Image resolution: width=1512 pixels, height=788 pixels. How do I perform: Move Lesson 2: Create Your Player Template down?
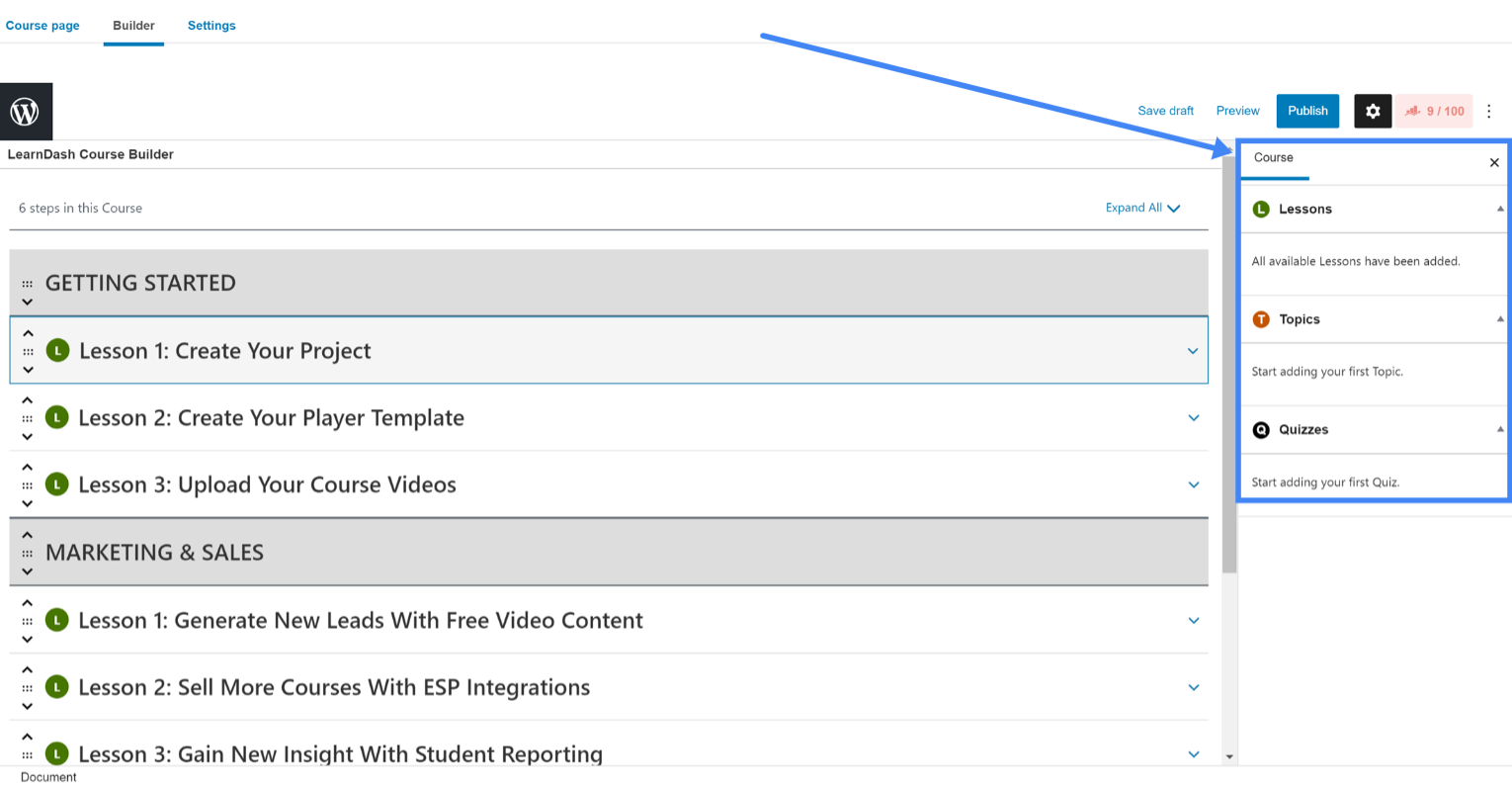[x=28, y=436]
